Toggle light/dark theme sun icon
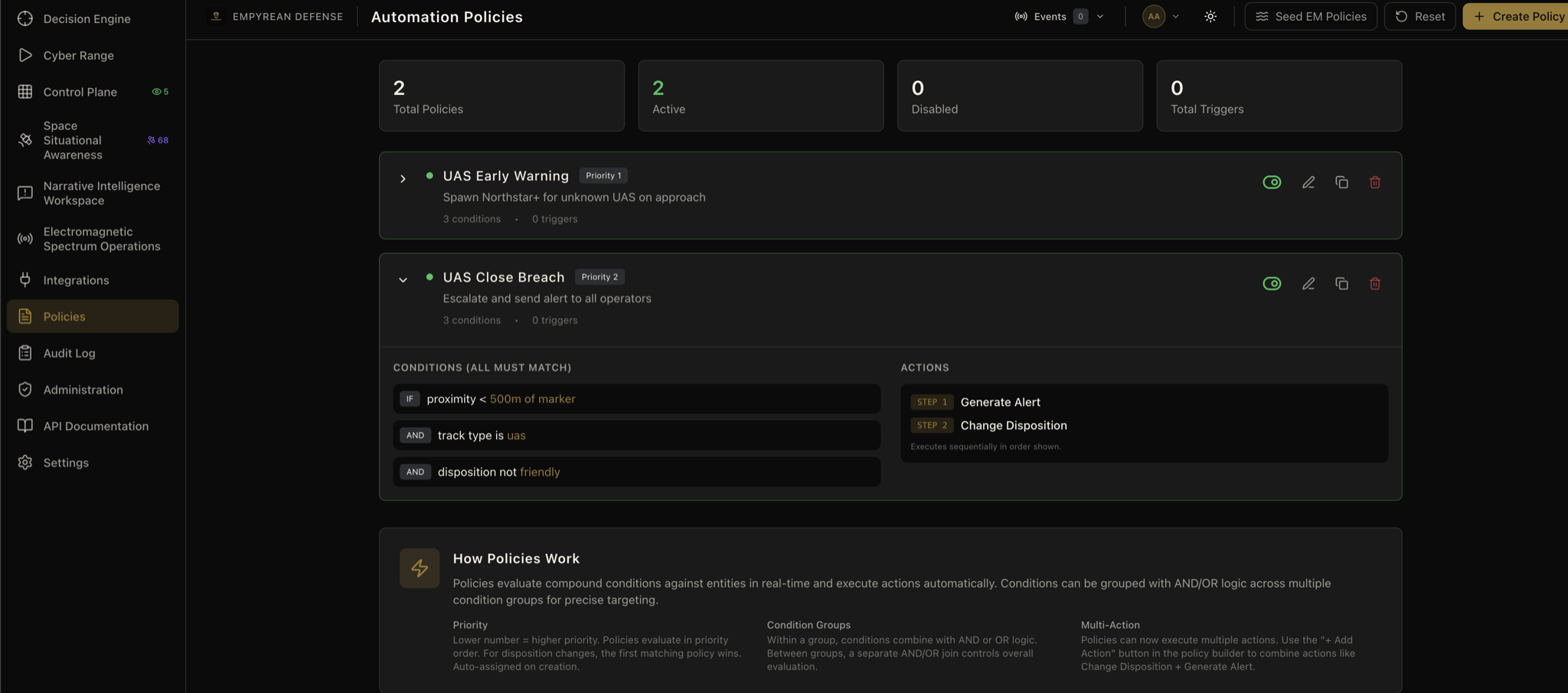Image resolution: width=1568 pixels, height=693 pixels. click(1210, 16)
